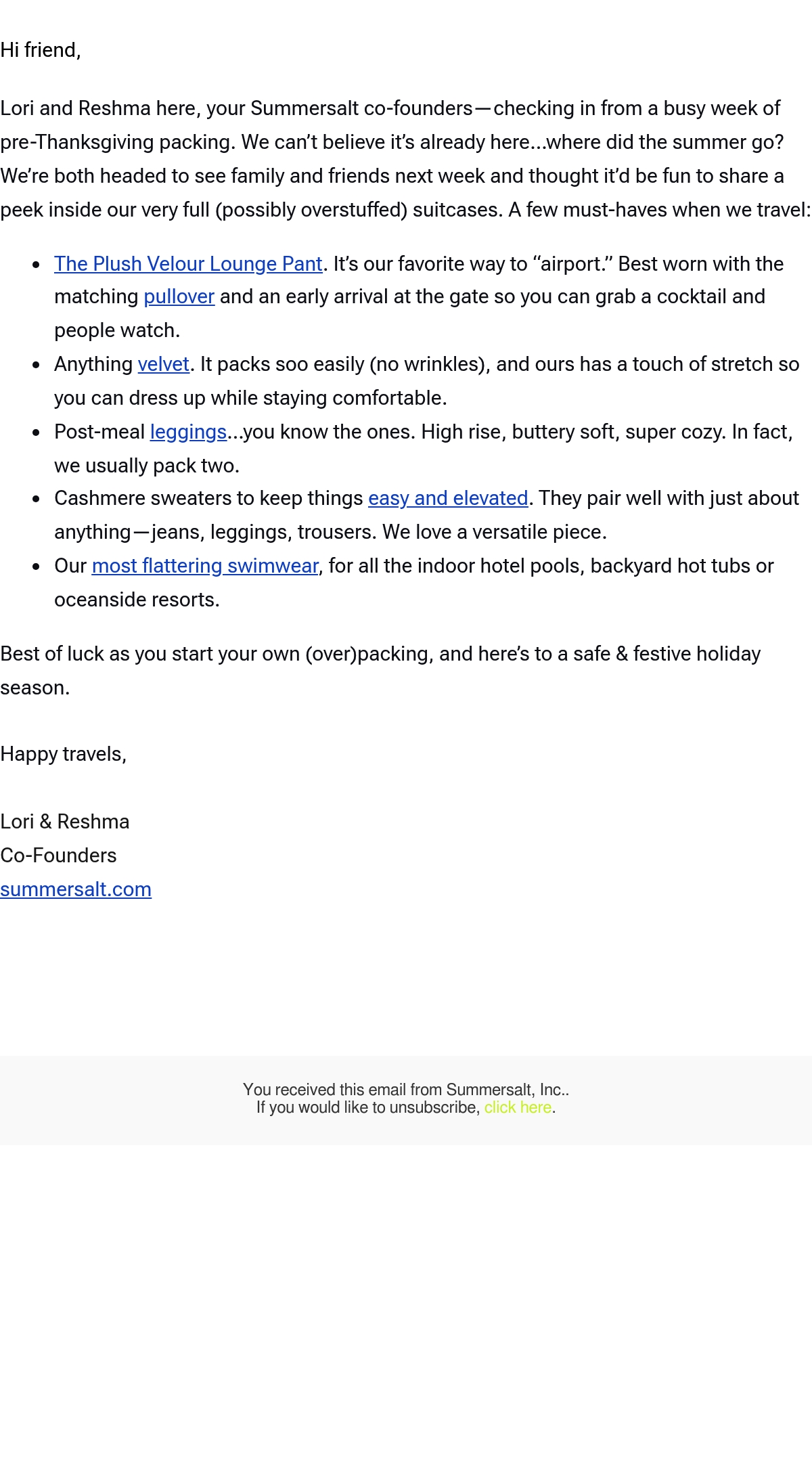
Task: Click the words people watch in first bullet
Action: pos(117,330)
